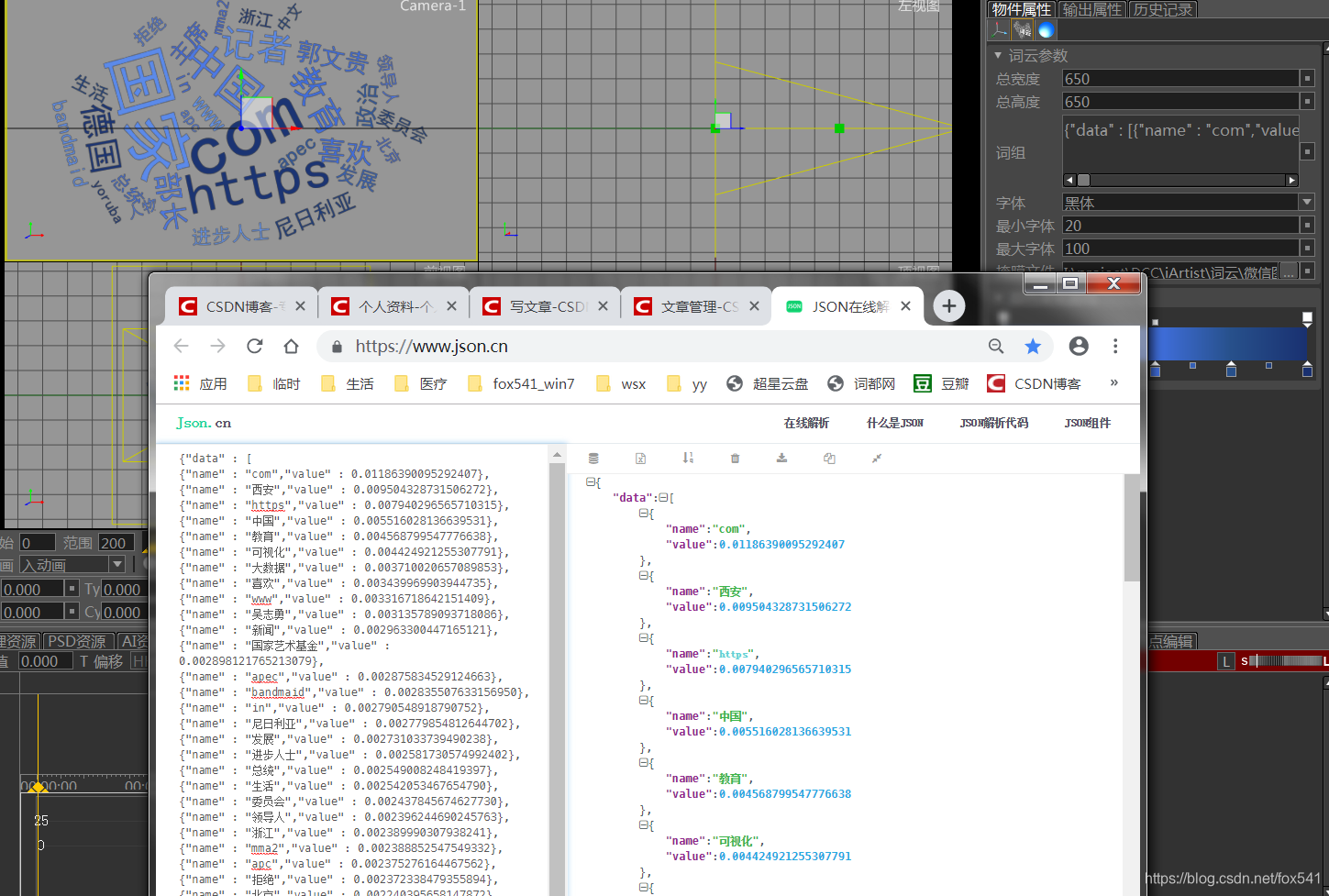Open the CSDN博客 bookmark in bookmarks bar
Image resolution: width=1329 pixels, height=896 pixels.
[x=1034, y=383]
